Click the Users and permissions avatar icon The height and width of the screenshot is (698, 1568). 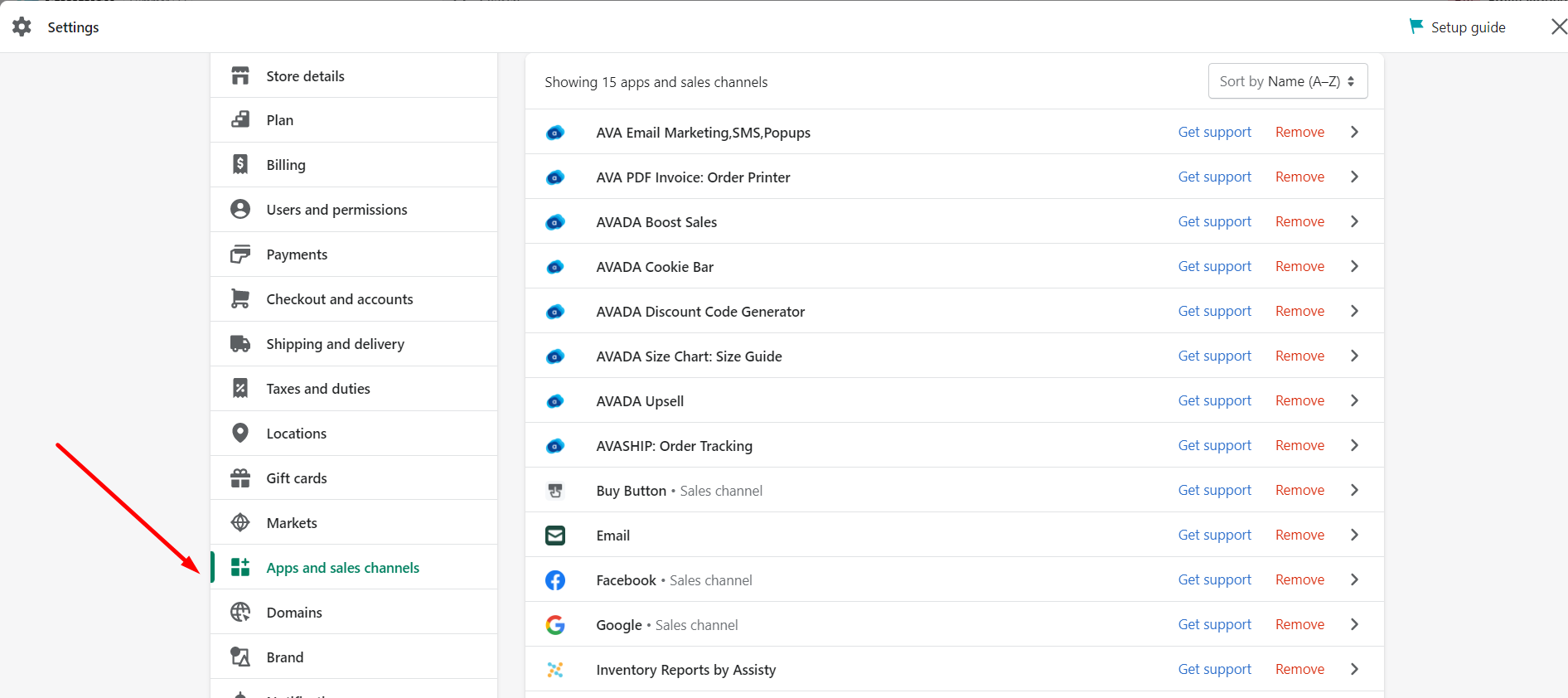(x=240, y=209)
